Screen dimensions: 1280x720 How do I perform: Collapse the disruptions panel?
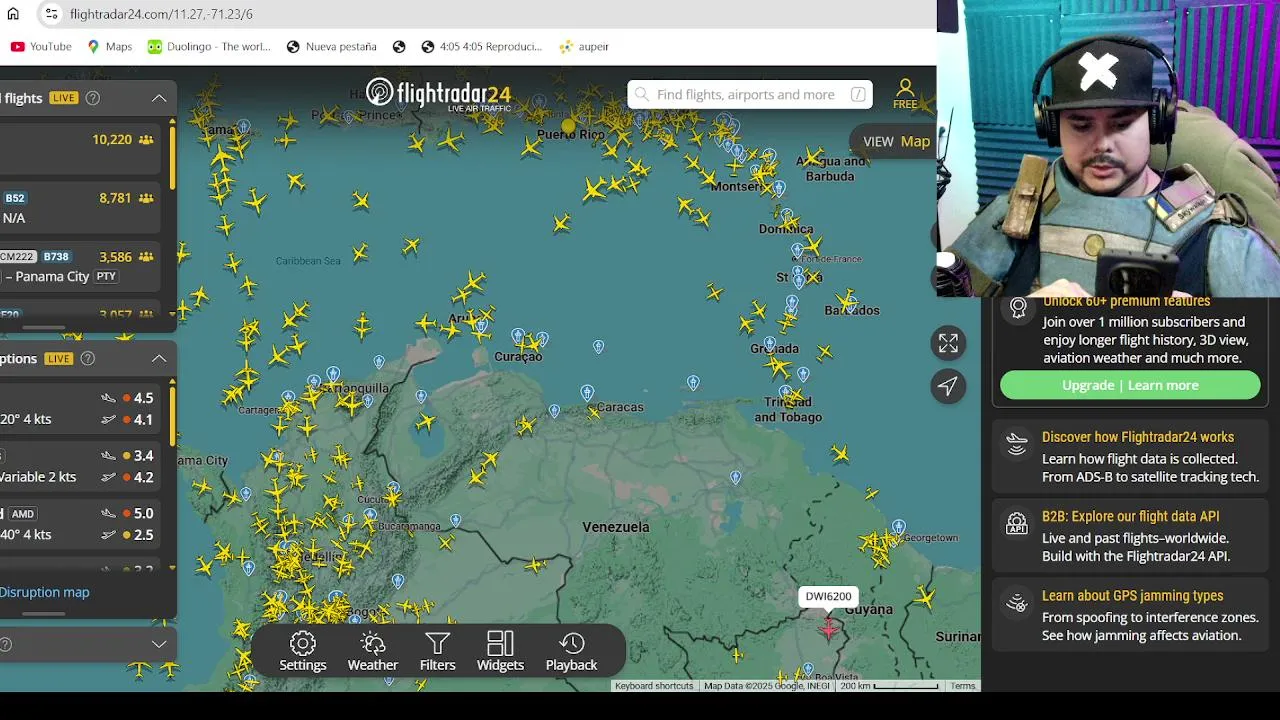[x=159, y=358]
